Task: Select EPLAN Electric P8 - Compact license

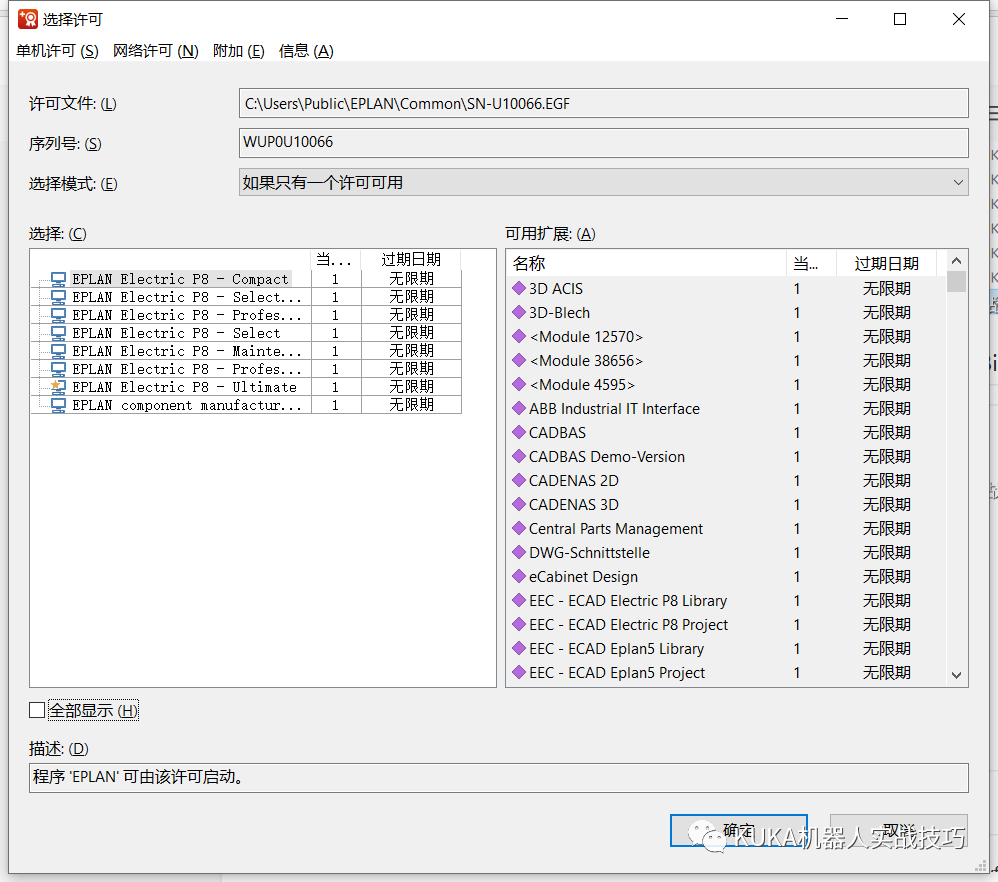Action: coord(180,279)
